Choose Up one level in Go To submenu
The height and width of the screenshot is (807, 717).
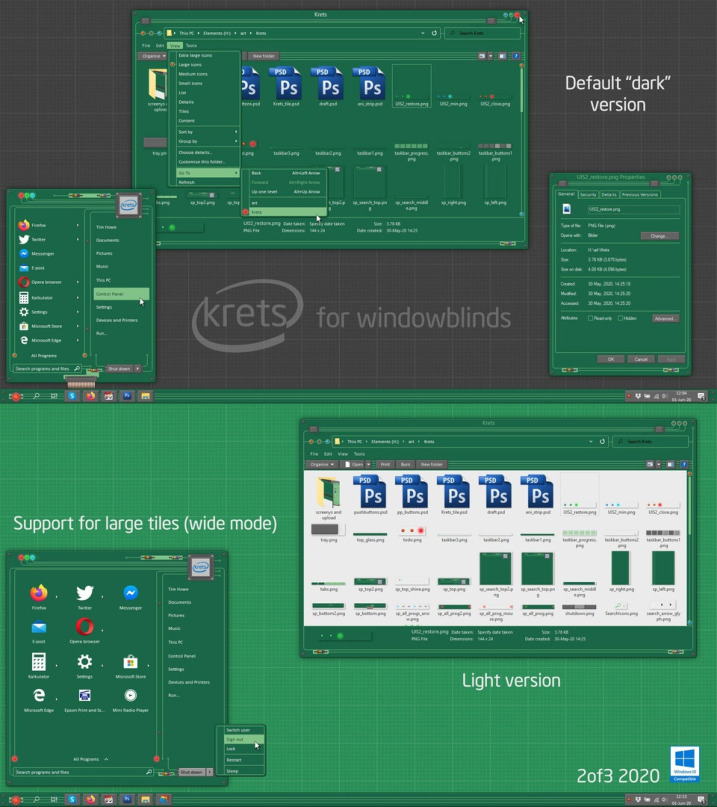pyautogui.click(x=288, y=192)
